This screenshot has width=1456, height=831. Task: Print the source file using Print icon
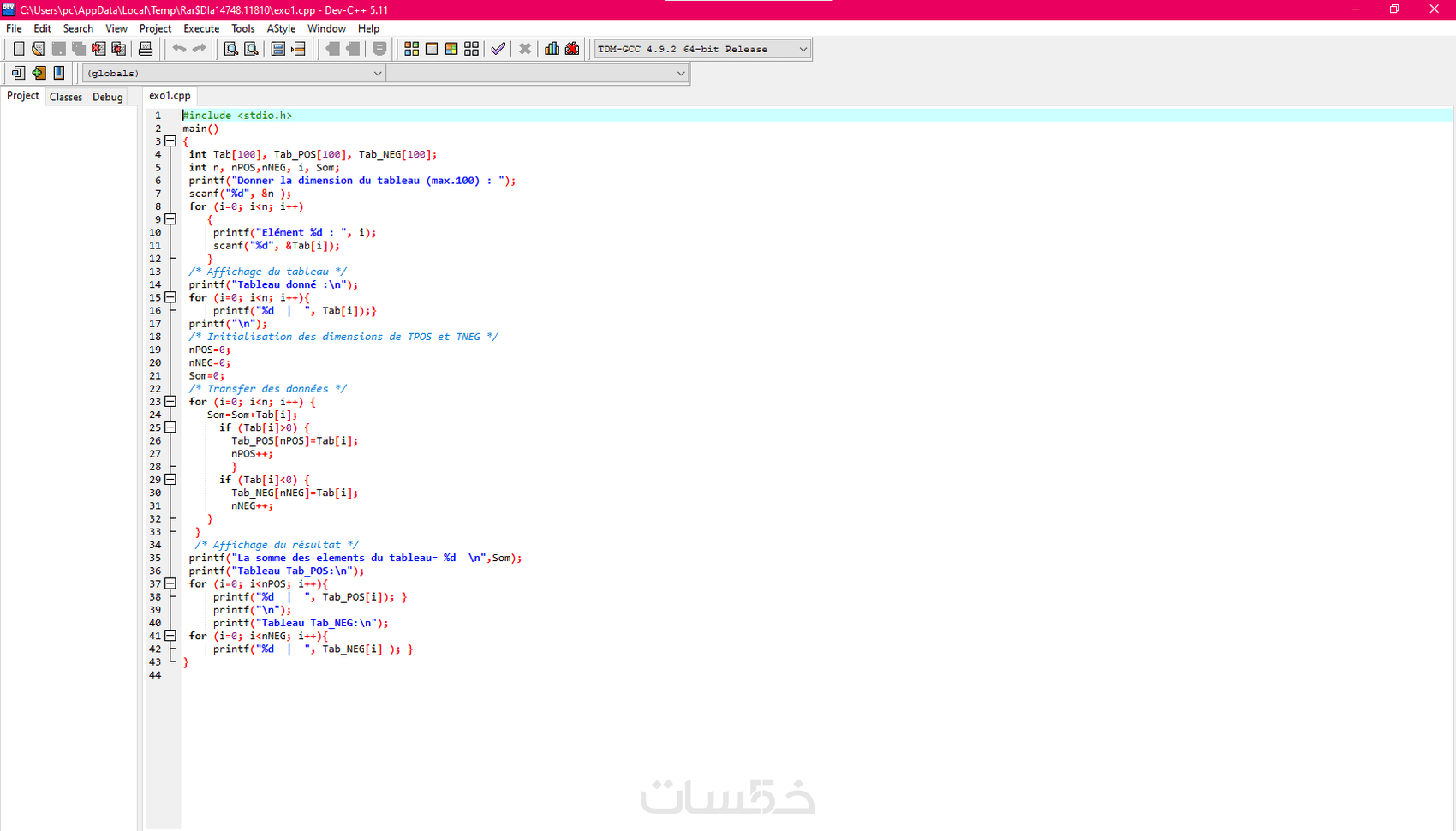pos(146,49)
